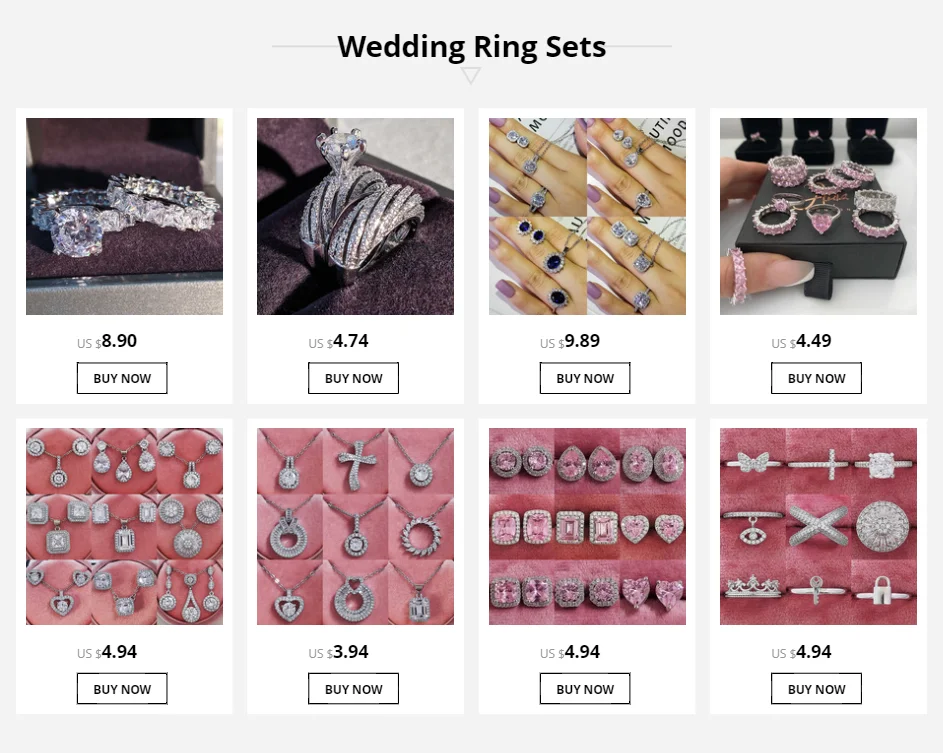Click the US $3.94 price text
The width and height of the screenshot is (943, 753).
pos(339,652)
